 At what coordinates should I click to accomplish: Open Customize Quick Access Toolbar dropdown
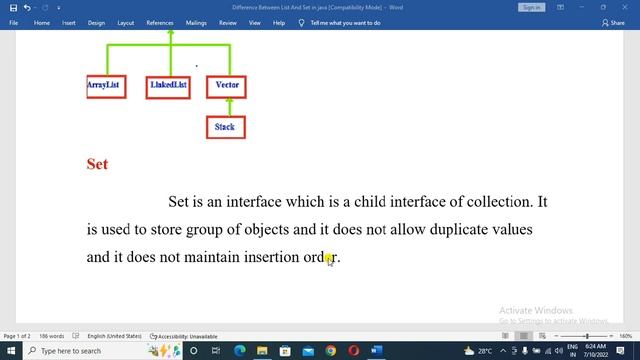point(59,8)
